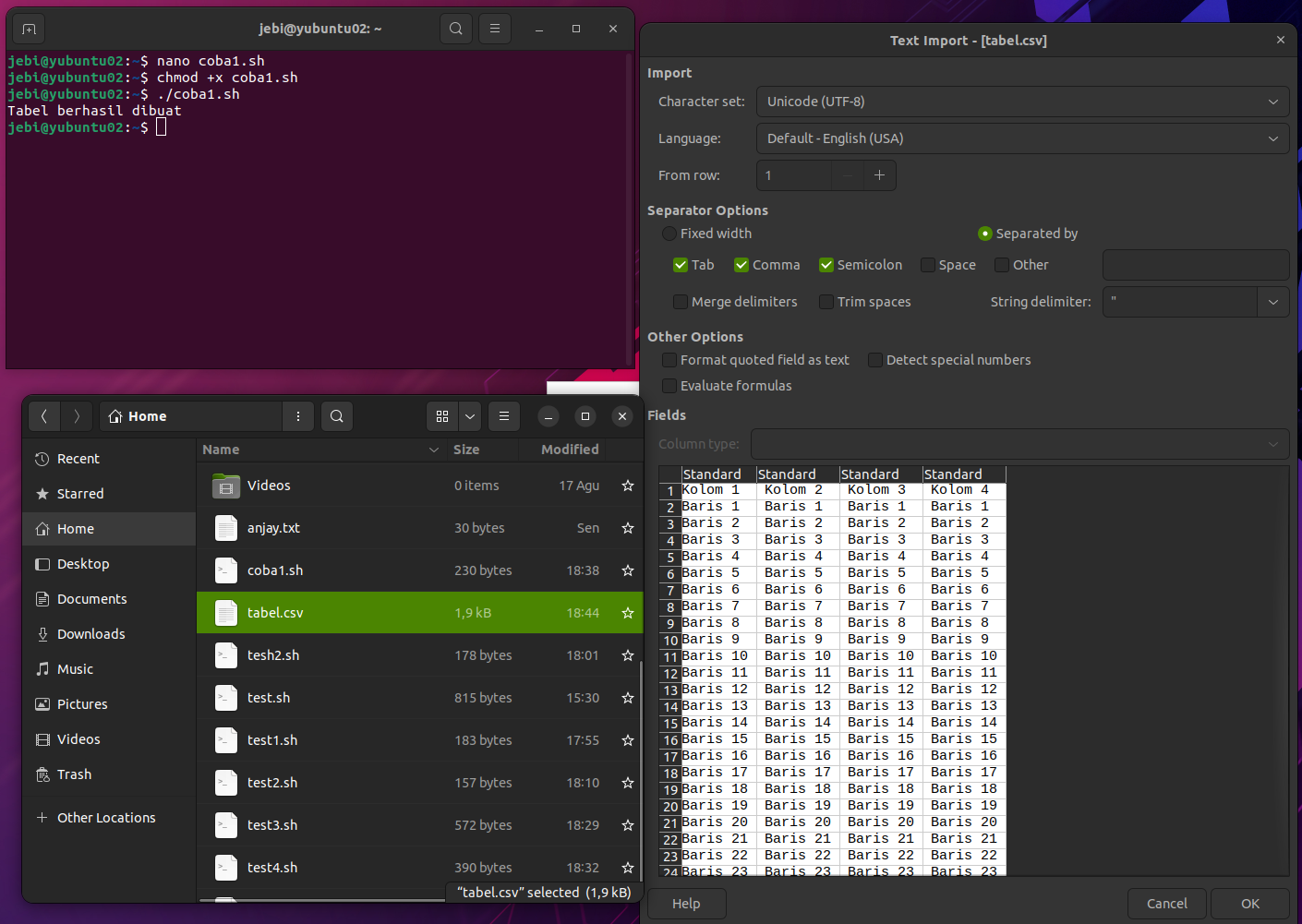Star the coba1.sh file
Image resolution: width=1302 pixels, height=924 pixels.
tap(628, 570)
